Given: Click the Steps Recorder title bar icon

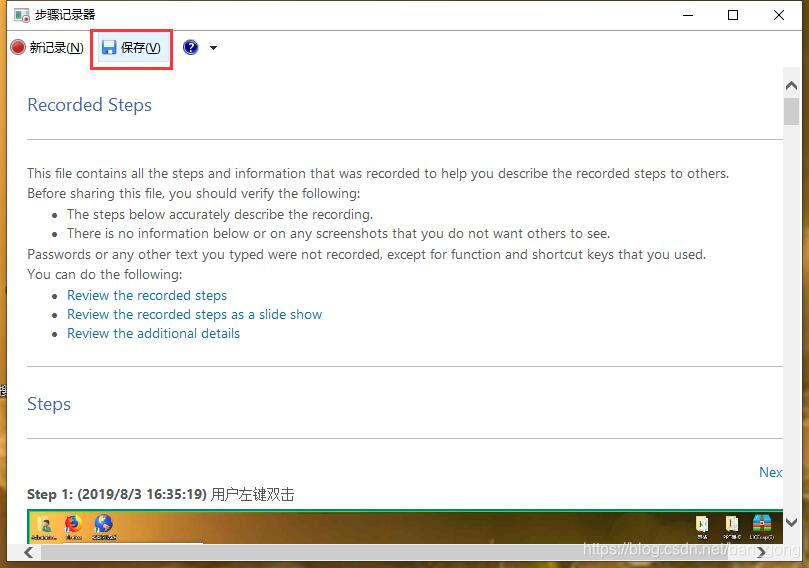Looking at the screenshot, I should click(x=22, y=15).
